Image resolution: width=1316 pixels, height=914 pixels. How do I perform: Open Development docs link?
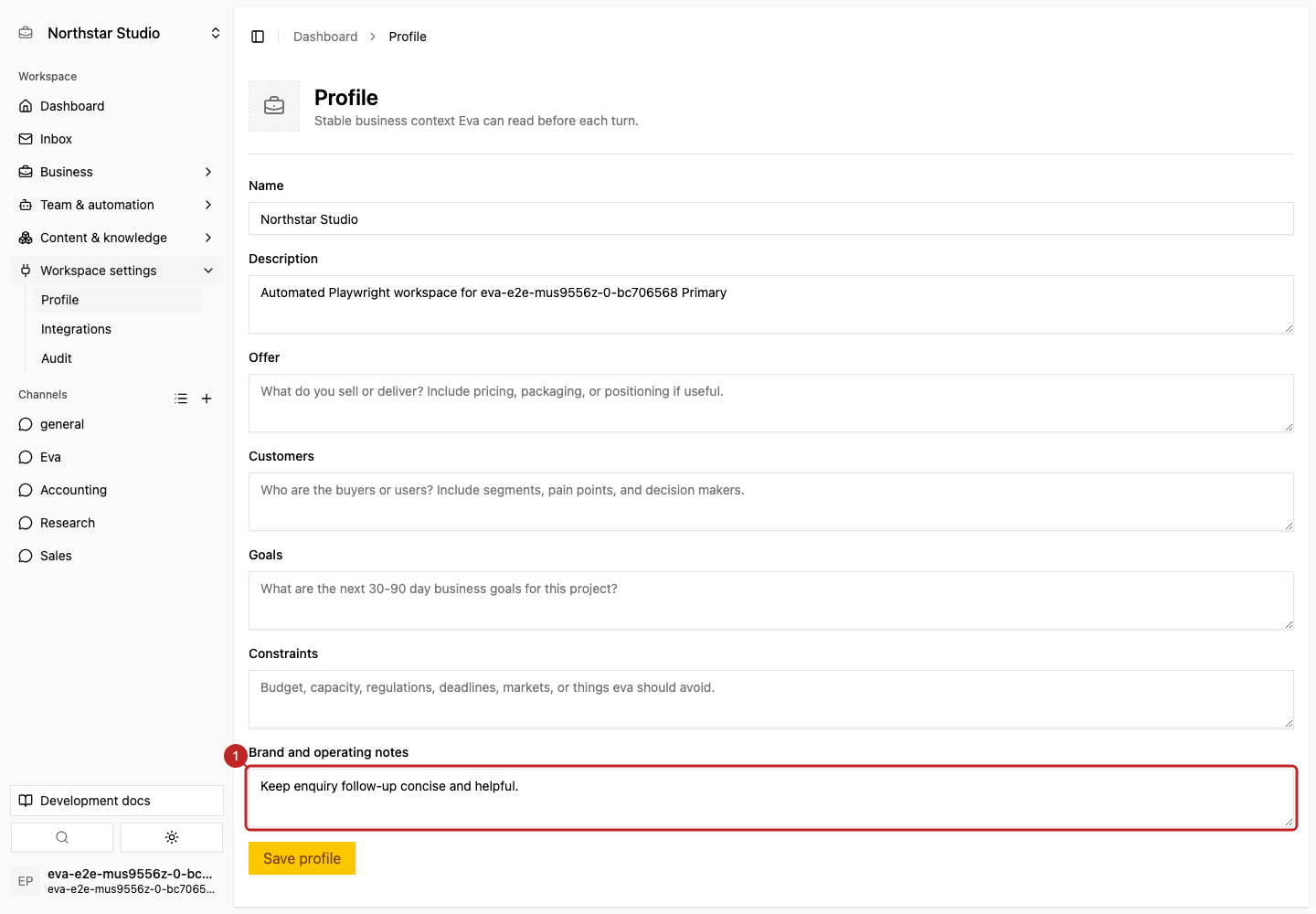[x=117, y=801]
